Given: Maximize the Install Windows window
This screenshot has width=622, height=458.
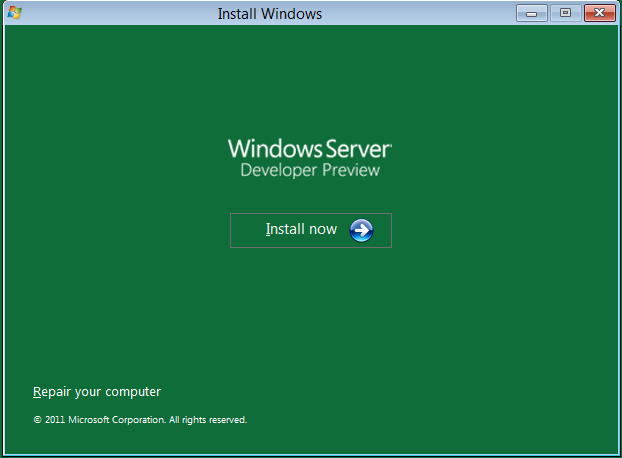Looking at the screenshot, I should 565,13.
